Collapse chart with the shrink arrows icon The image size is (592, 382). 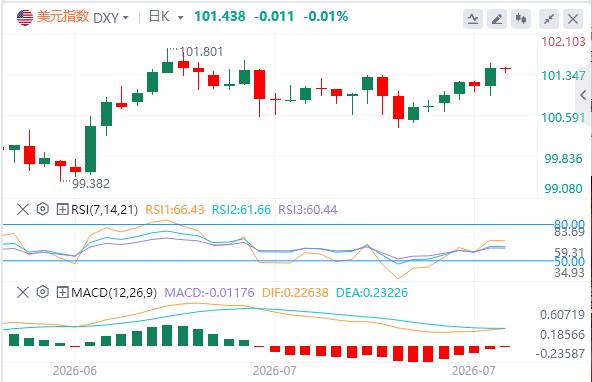coord(549,19)
